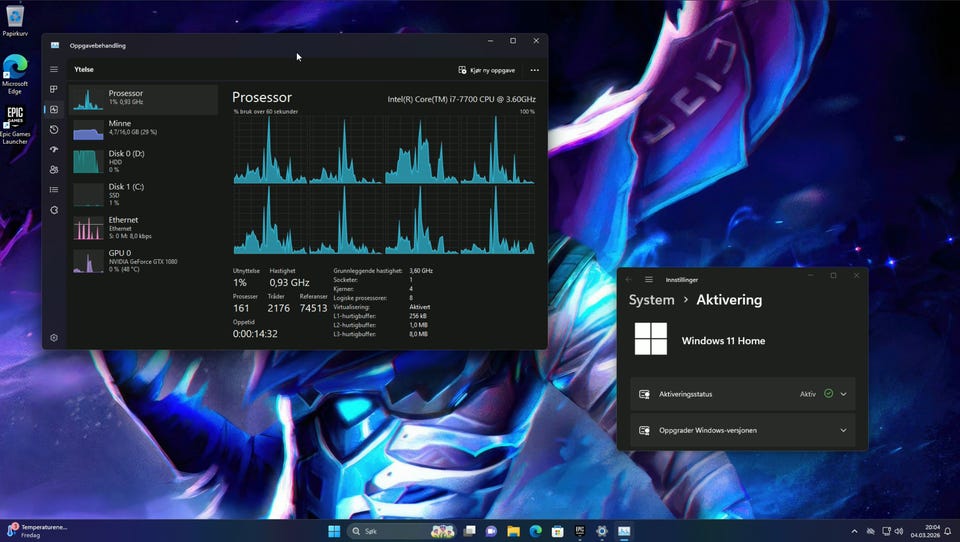Open the three-dots more options menu
The width and height of the screenshot is (960, 542).
point(535,70)
